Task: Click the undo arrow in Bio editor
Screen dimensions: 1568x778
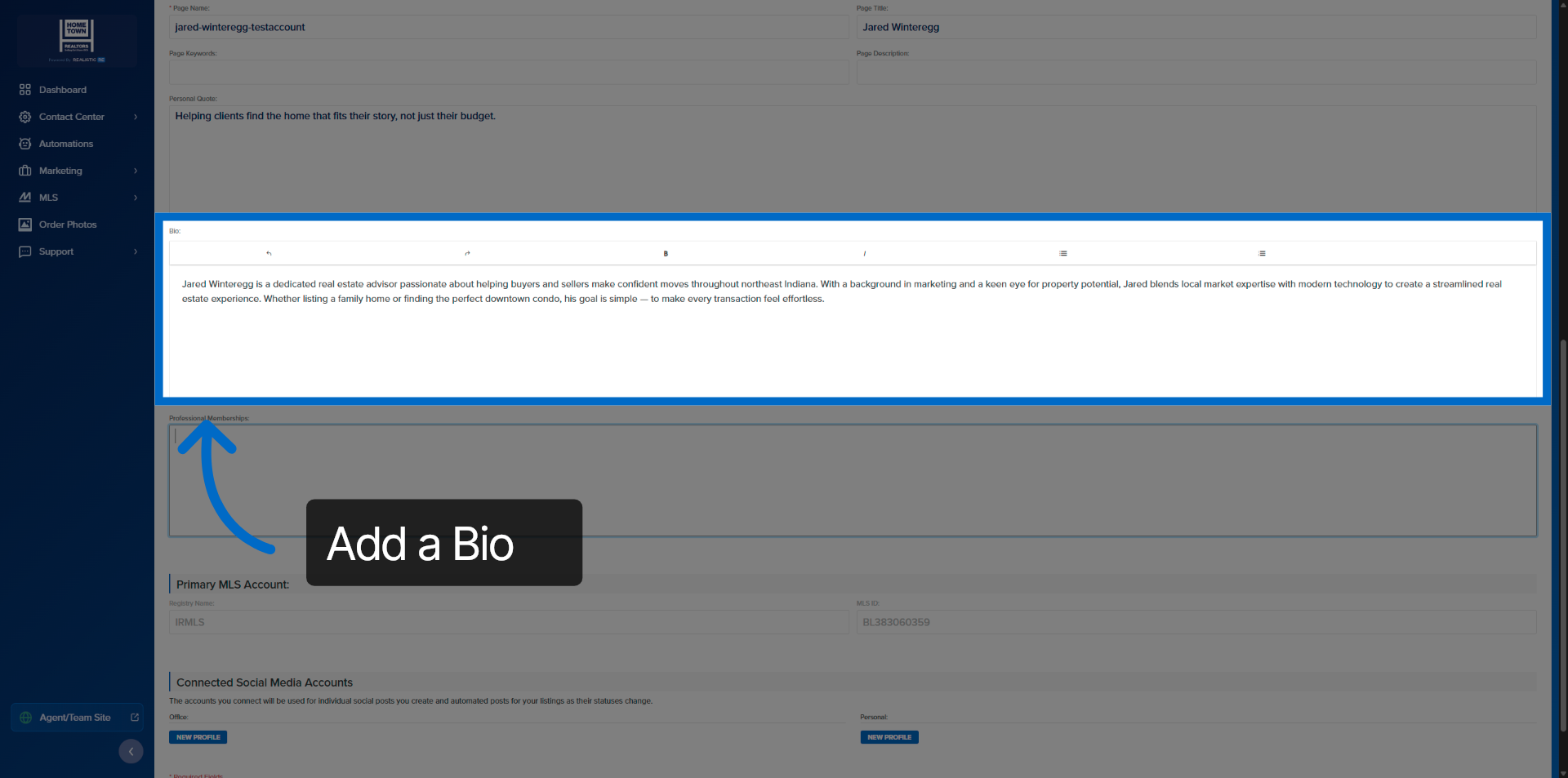Action: [x=269, y=253]
